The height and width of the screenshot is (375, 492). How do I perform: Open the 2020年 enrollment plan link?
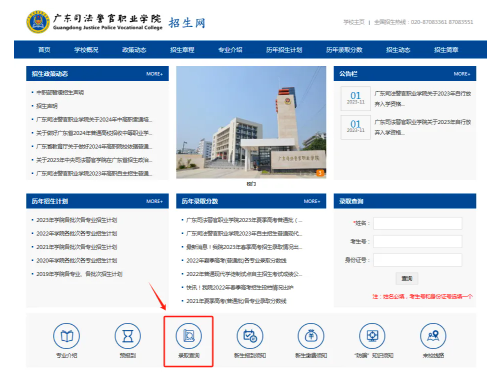(77, 260)
